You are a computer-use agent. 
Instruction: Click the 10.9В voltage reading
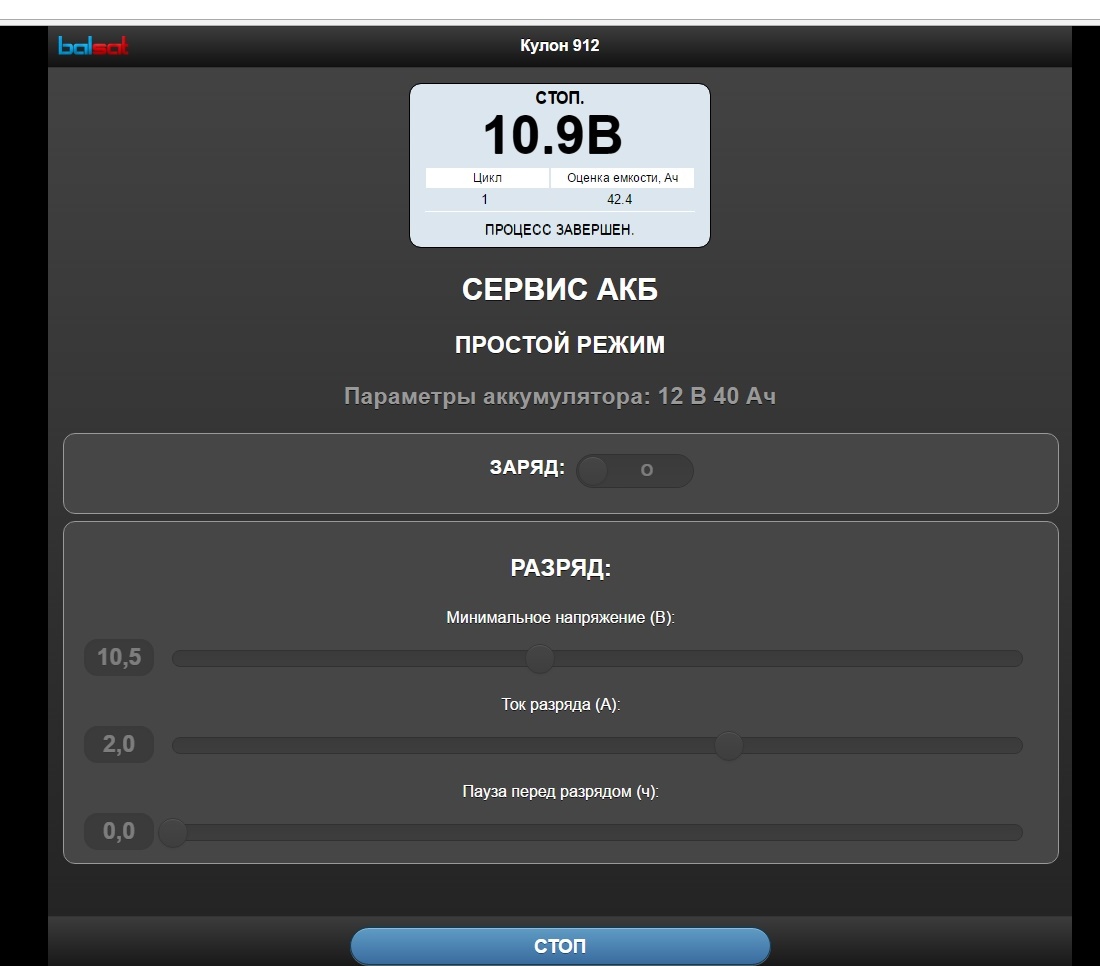click(552, 136)
